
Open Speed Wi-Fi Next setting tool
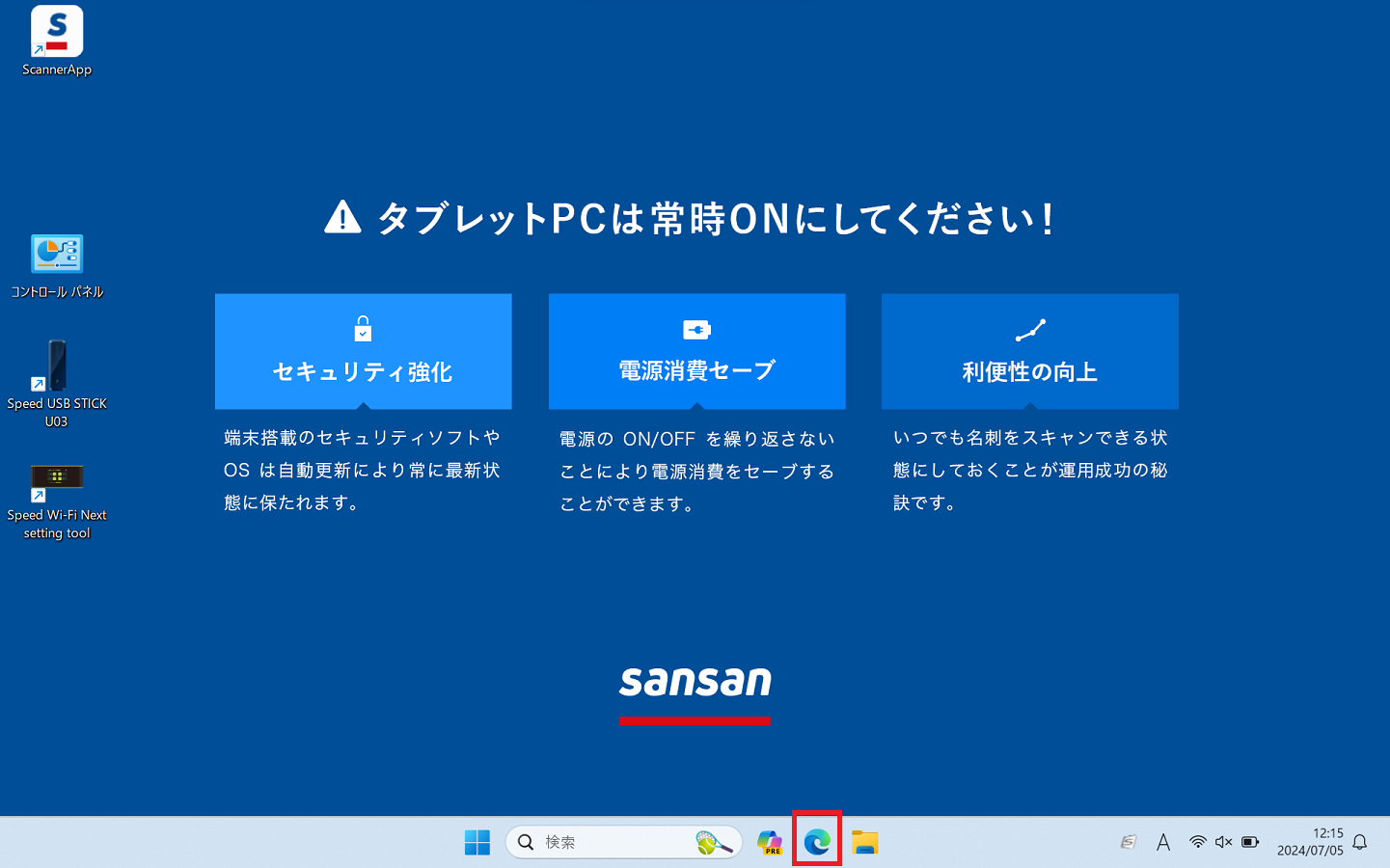[57, 502]
